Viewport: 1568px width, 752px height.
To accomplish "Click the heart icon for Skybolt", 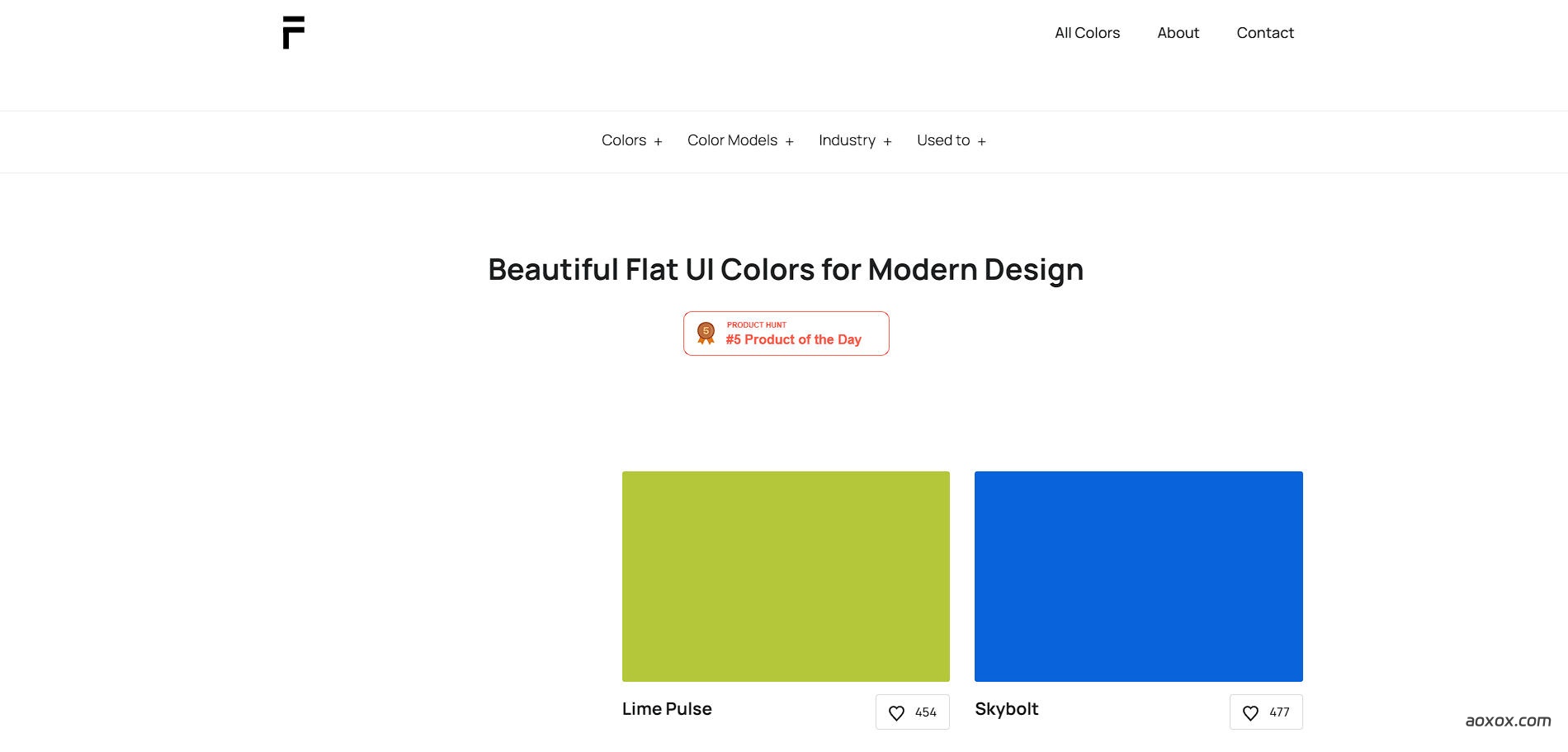I will click(1250, 713).
